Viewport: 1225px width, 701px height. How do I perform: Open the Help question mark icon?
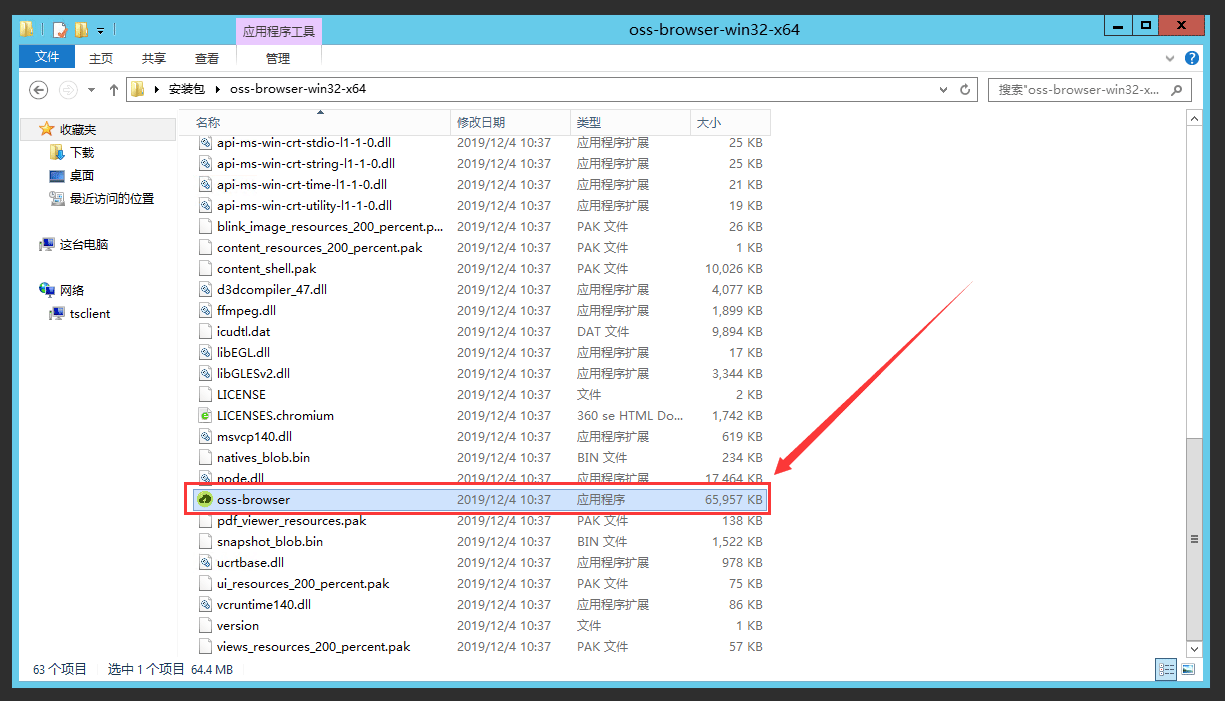coord(1192,58)
